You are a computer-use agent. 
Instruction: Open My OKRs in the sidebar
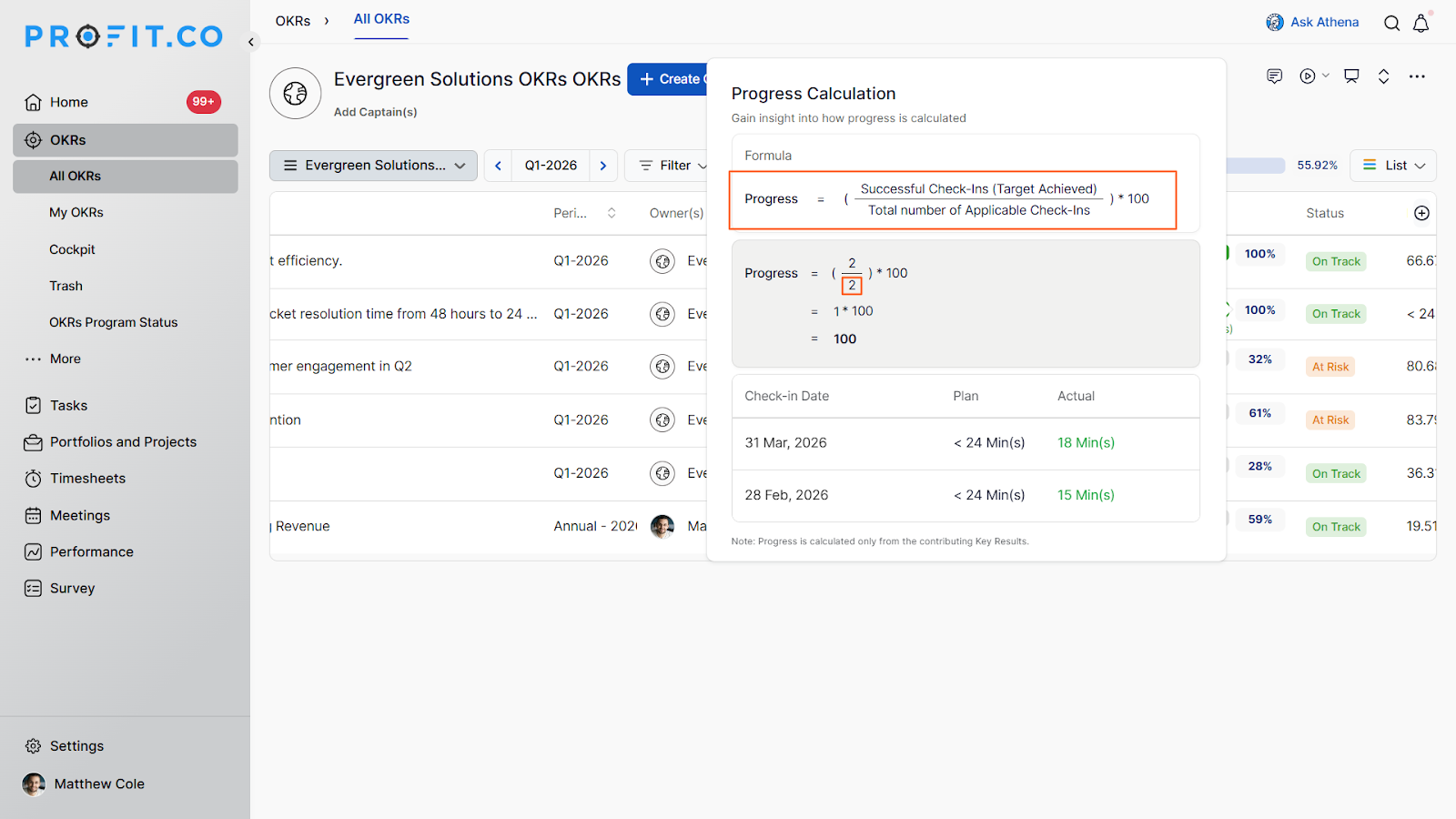click(76, 212)
